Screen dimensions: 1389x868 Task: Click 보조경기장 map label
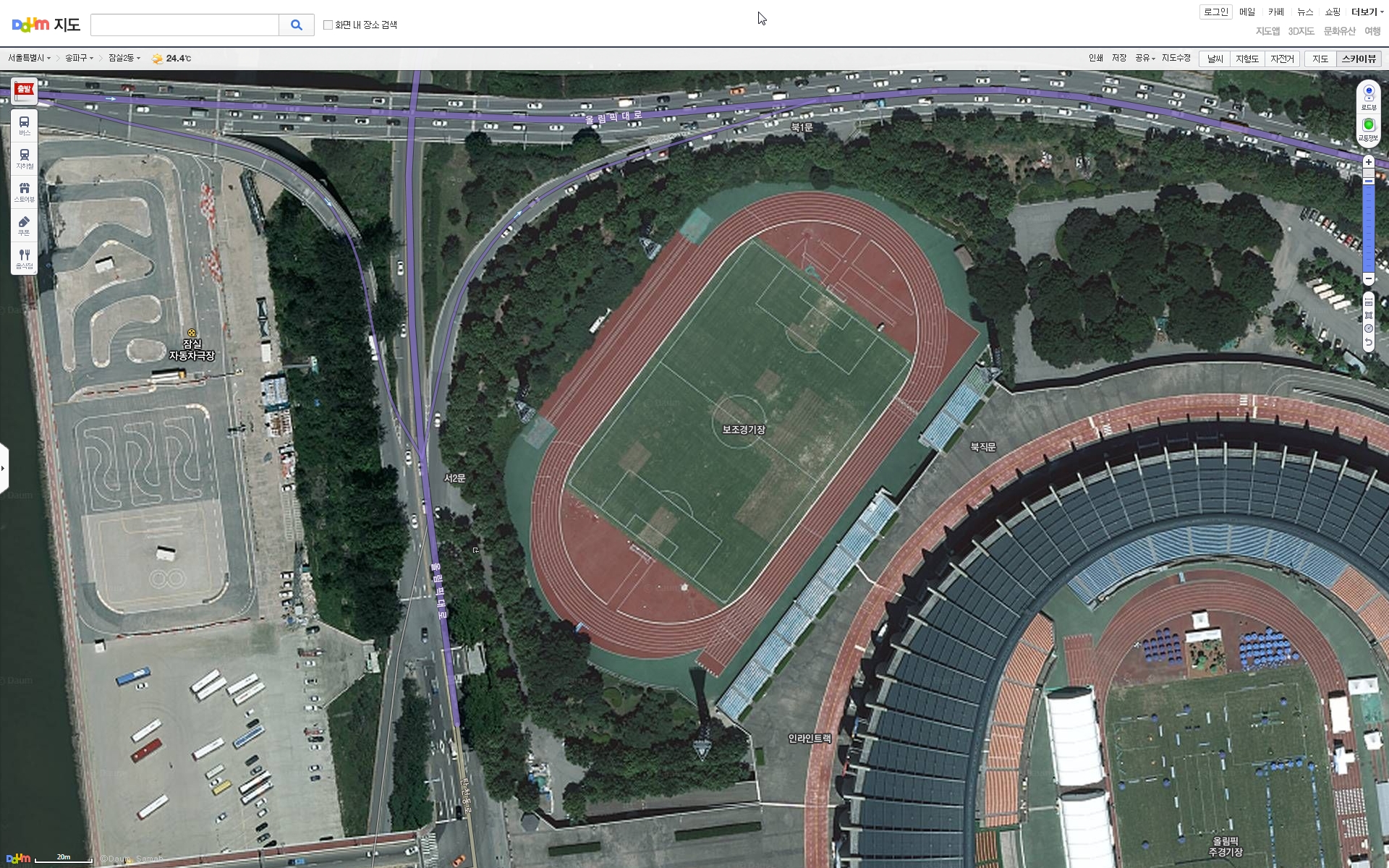[744, 430]
